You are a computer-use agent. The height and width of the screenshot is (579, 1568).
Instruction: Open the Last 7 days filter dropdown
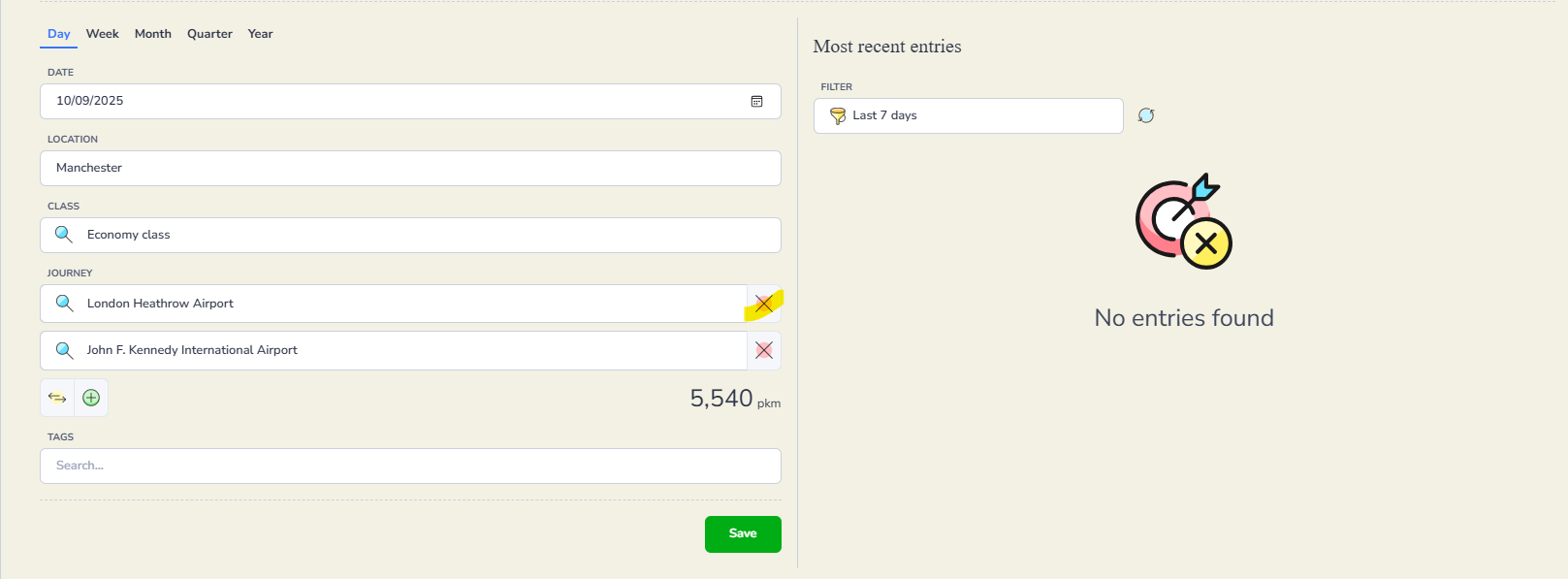969,115
